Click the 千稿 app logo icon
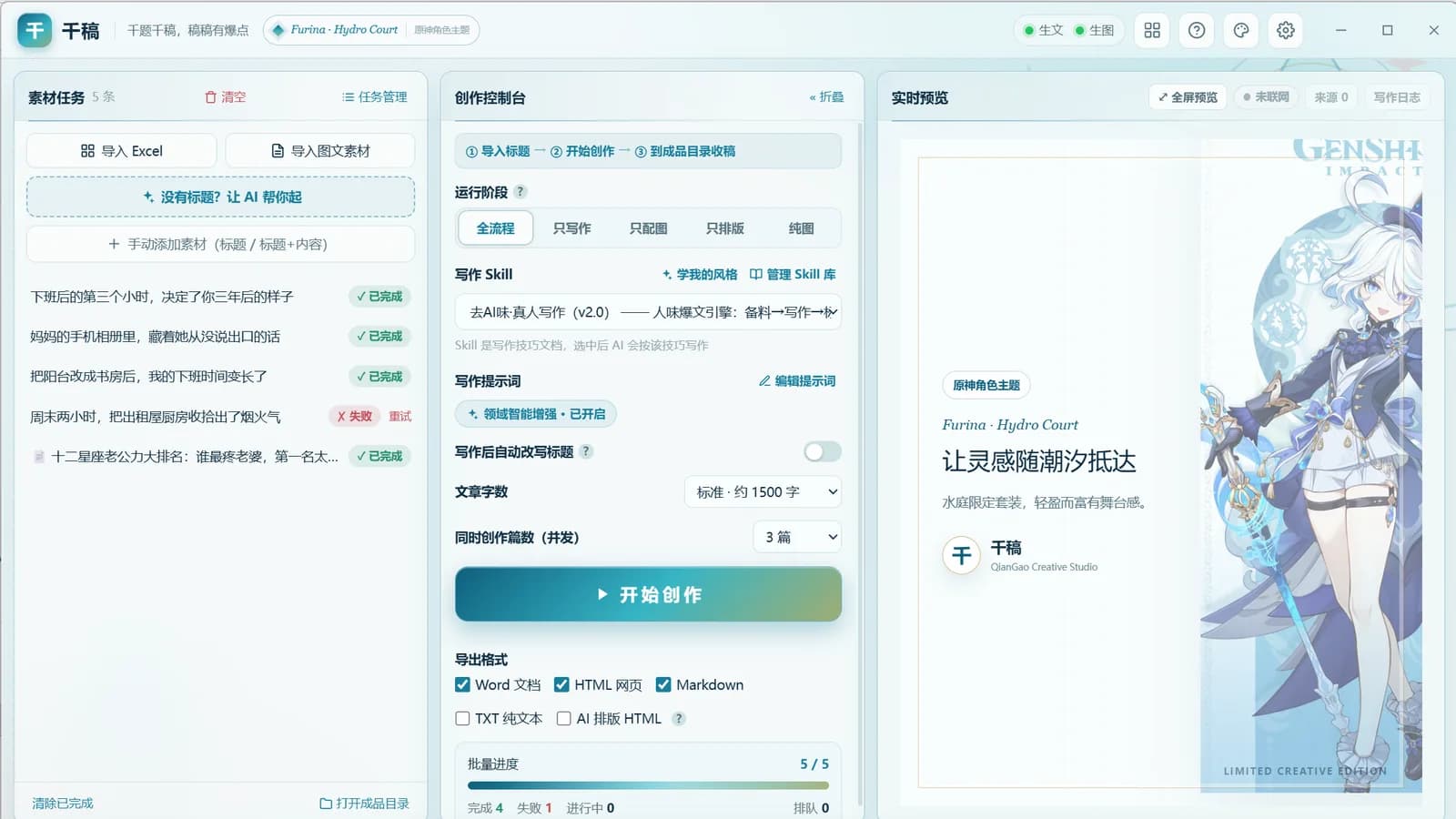This screenshot has width=1456, height=819. (x=35, y=30)
